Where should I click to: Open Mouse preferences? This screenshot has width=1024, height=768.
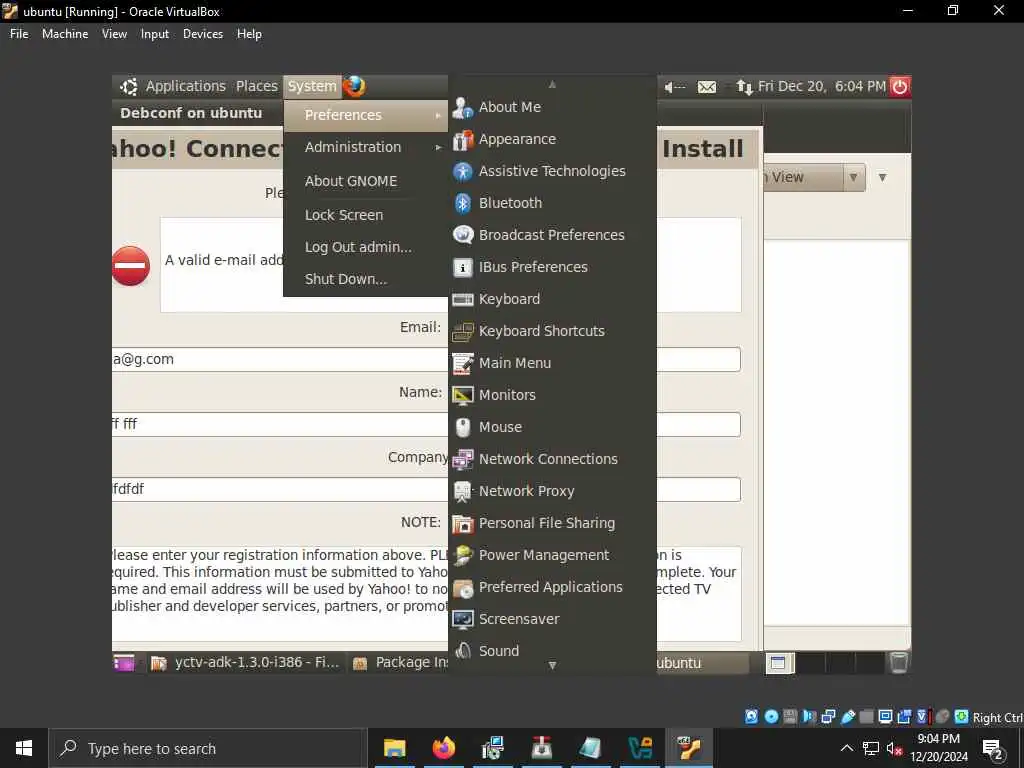[552, 427]
